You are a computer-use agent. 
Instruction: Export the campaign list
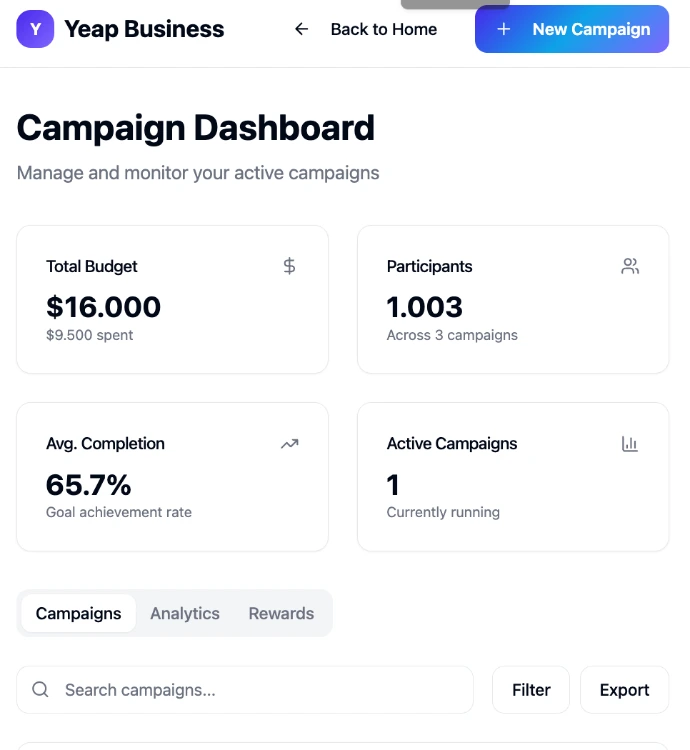click(624, 690)
